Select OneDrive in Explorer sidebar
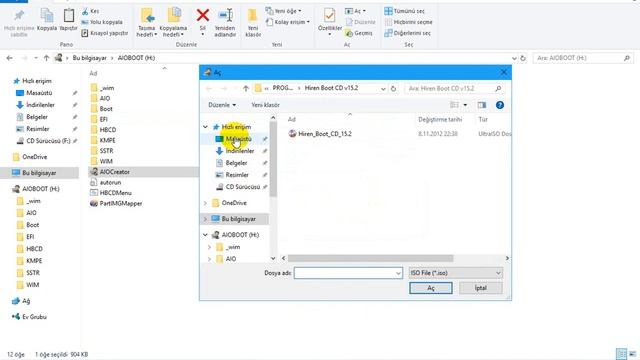 [35, 157]
